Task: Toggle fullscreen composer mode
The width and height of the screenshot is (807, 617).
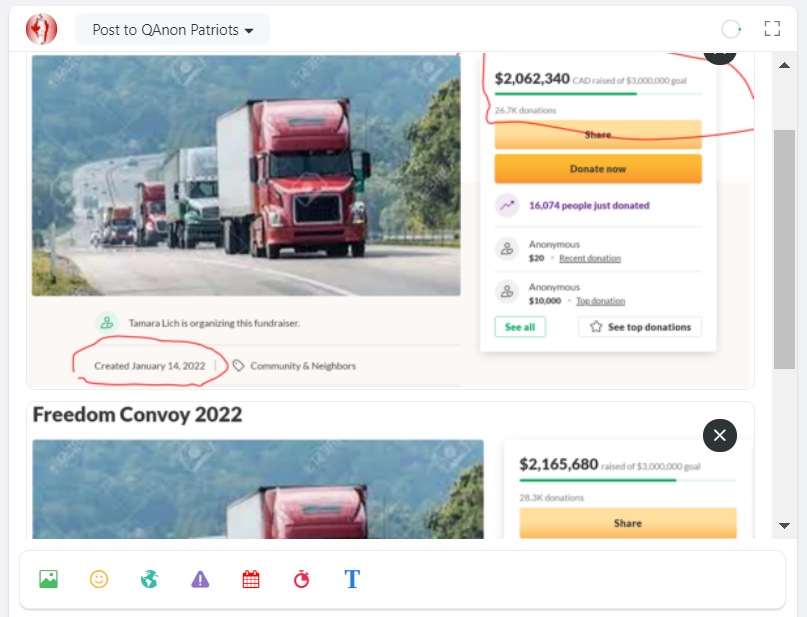Action: (772, 29)
